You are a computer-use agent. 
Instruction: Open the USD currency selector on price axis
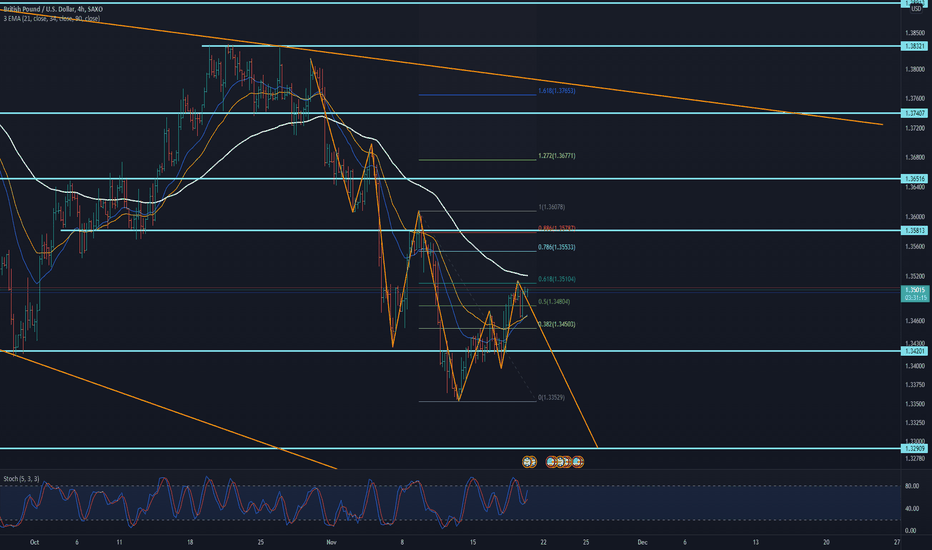pyautogui.click(x=916, y=10)
